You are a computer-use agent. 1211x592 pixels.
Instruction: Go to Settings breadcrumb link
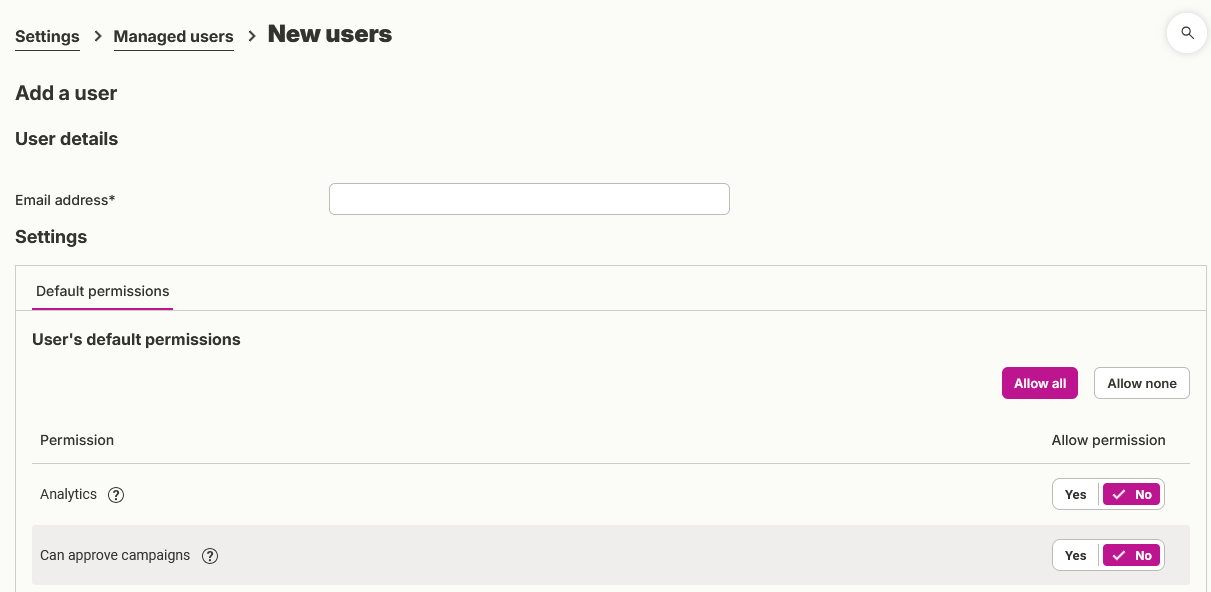coord(47,37)
